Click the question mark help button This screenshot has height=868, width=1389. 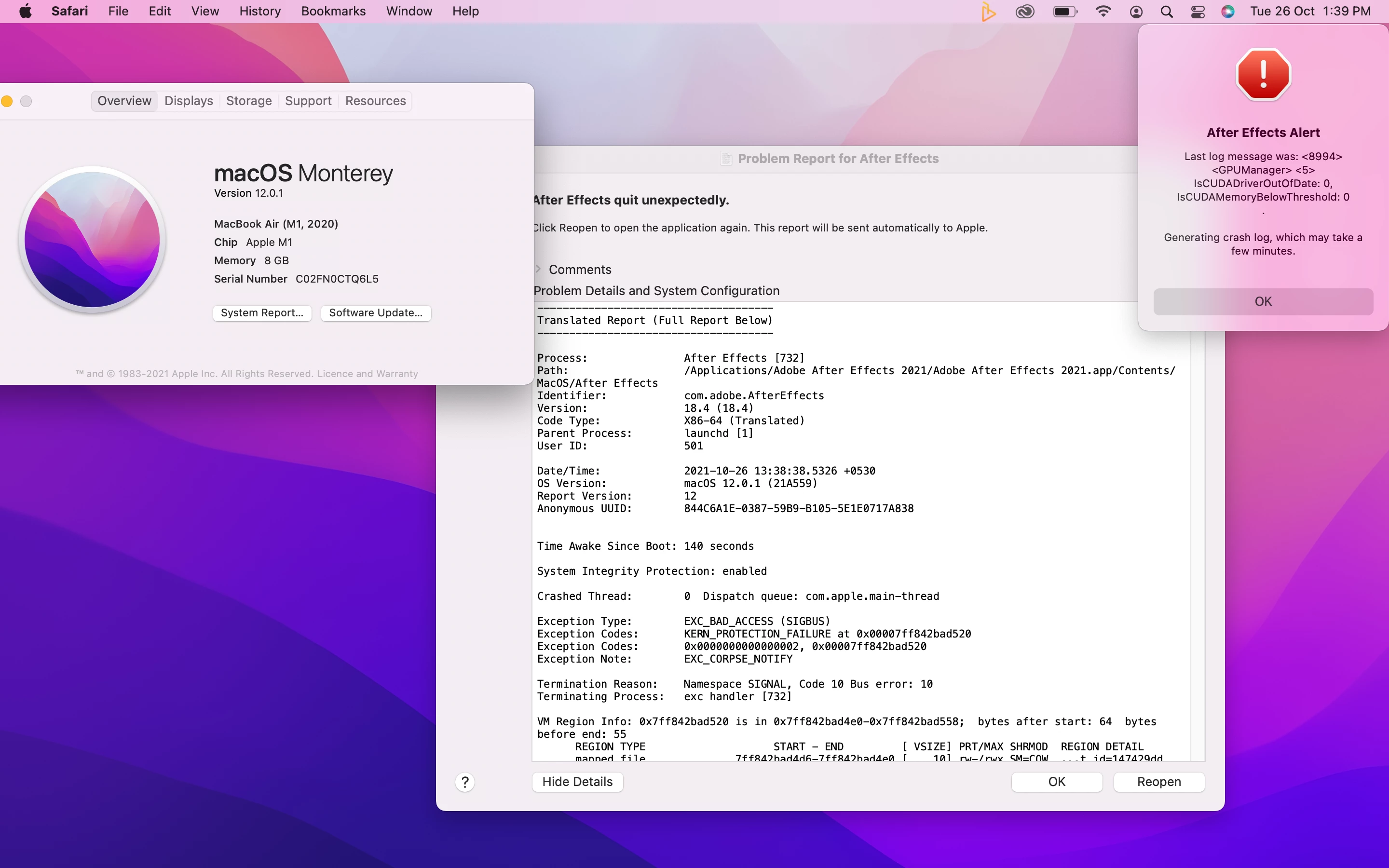[x=465, y=782]
